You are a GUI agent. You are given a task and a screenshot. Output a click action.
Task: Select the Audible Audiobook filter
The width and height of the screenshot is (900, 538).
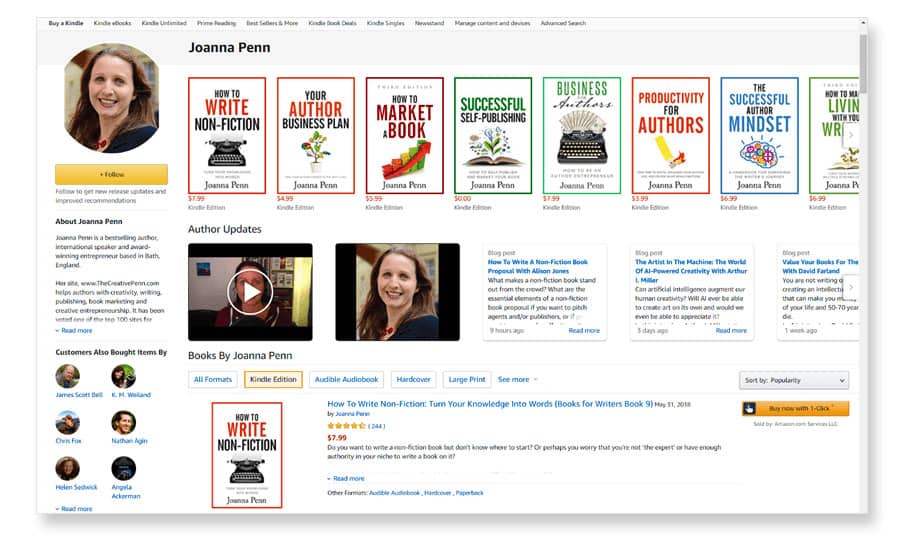[346, 380]
